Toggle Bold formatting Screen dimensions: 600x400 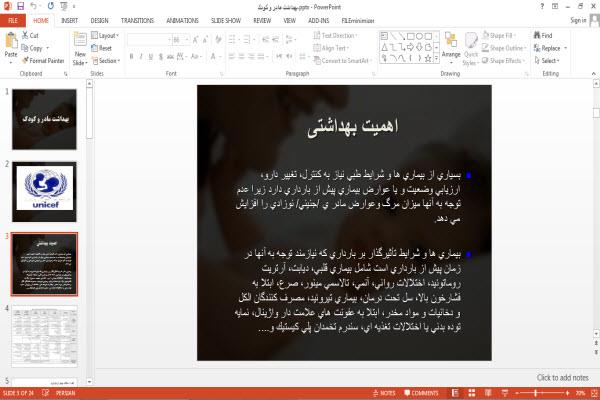(131, 57)
